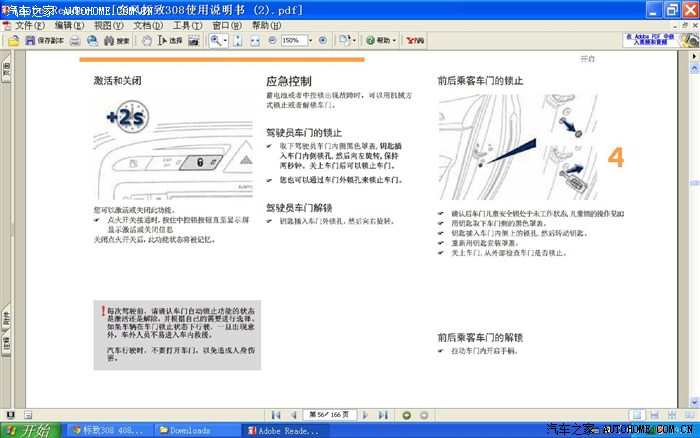The height and width of the screenshot is (438, 700).
Task: Select the zoom-in magnifier tool
Action: pos(216,41)
